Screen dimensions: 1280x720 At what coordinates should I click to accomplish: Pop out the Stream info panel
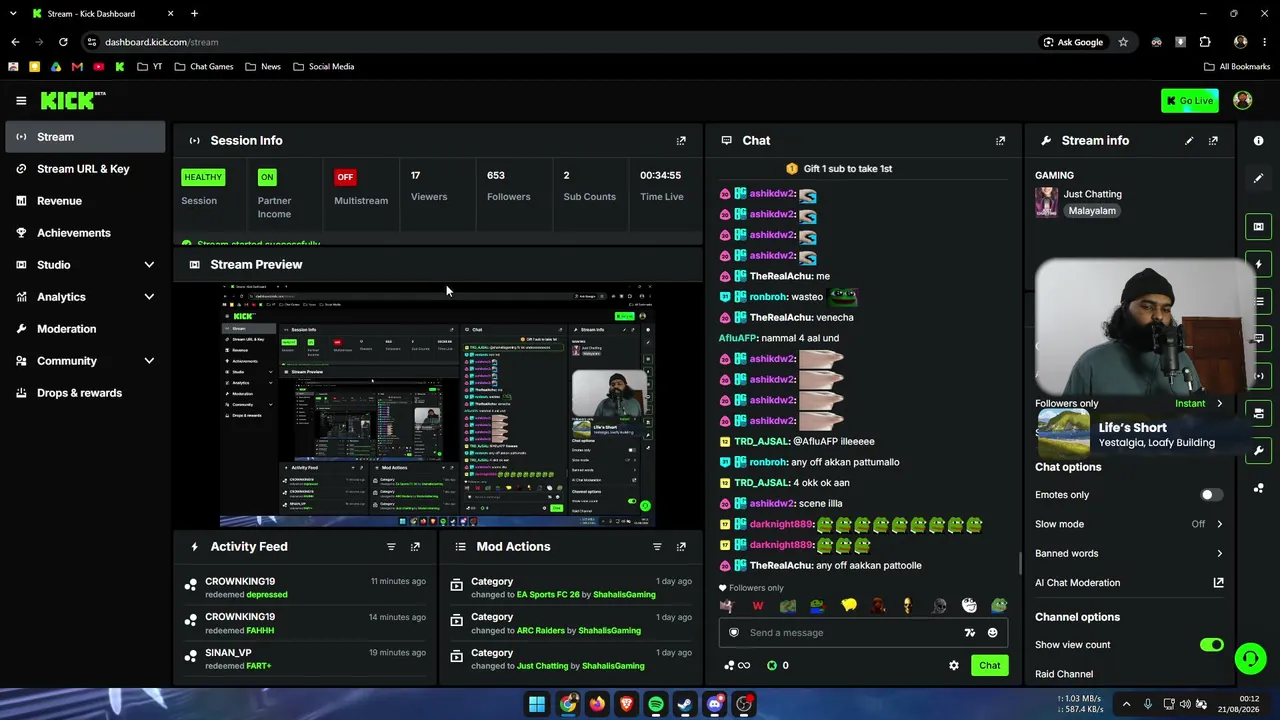tap(1213, 141)
